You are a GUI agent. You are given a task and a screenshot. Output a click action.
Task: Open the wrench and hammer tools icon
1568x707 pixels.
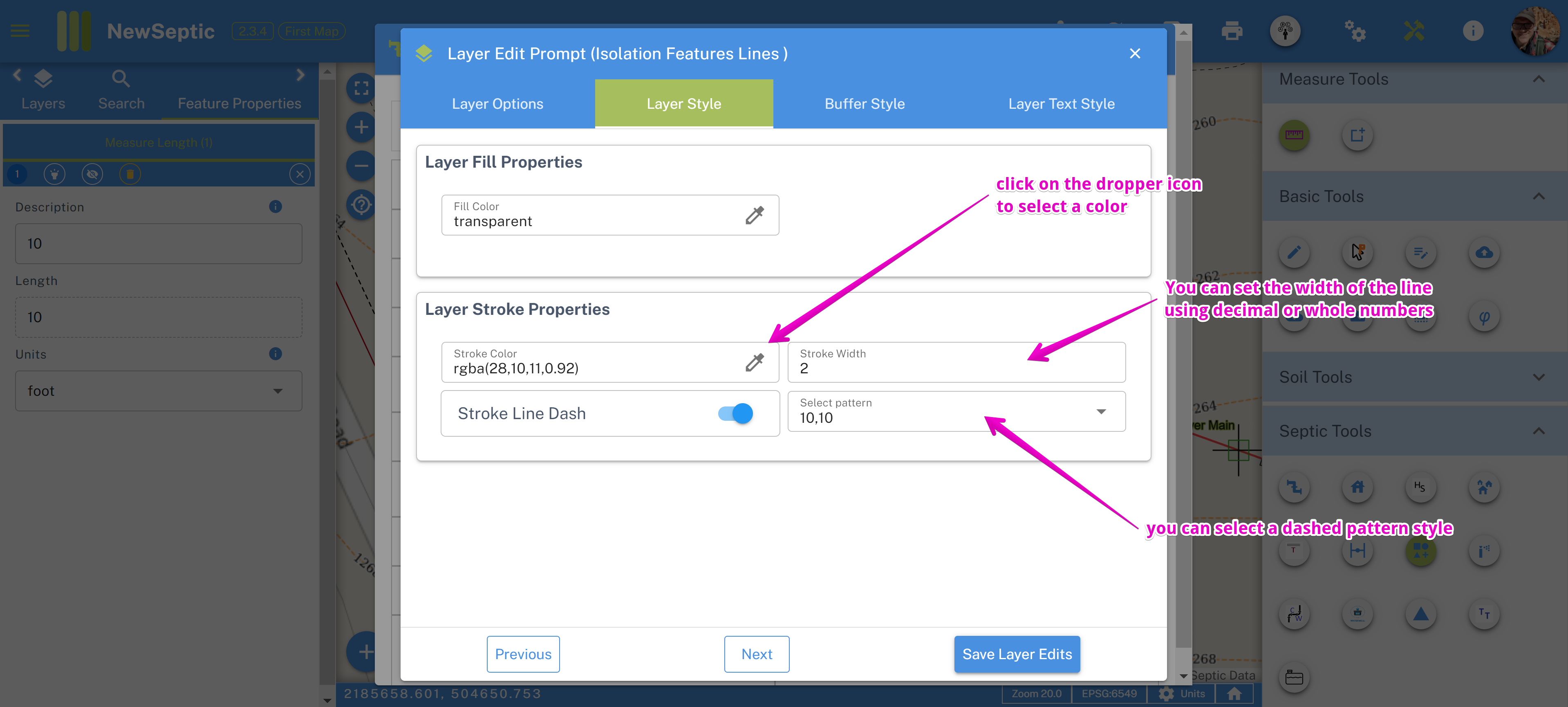pyautogui.click(x=1414, y=30)
